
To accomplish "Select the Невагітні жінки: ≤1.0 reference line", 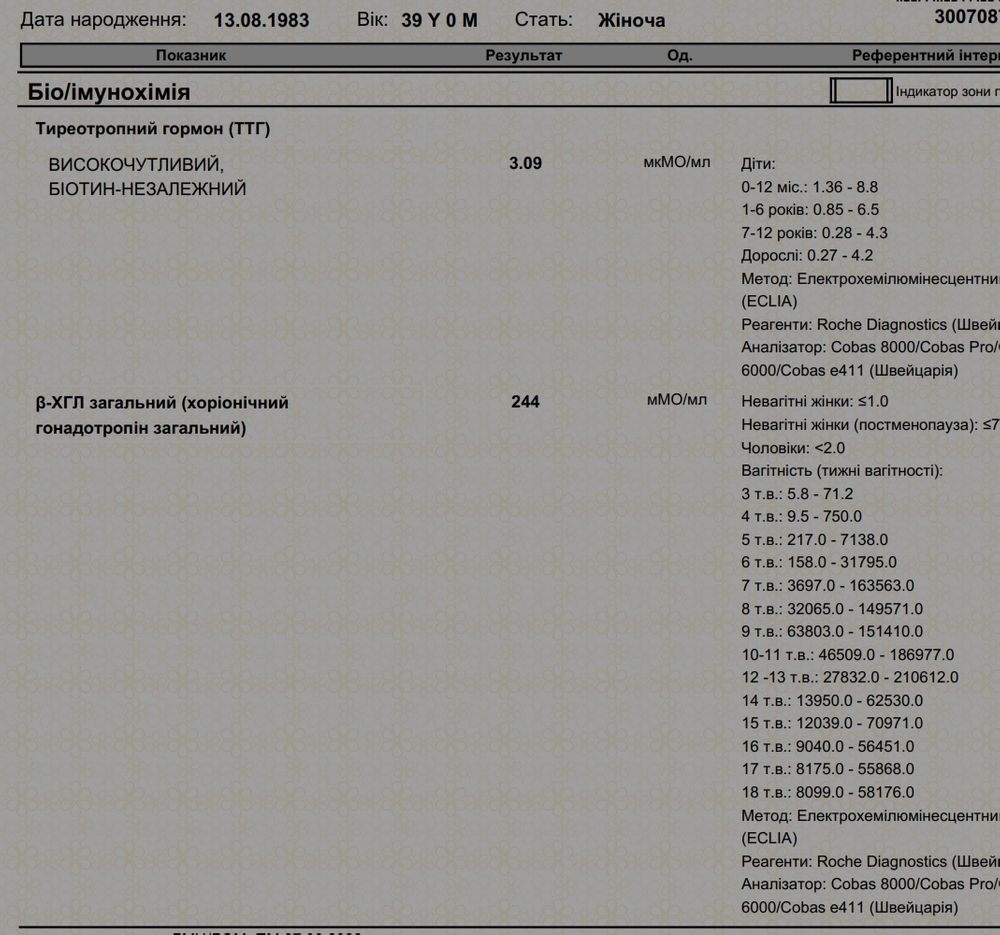I will tap(814, 402).
